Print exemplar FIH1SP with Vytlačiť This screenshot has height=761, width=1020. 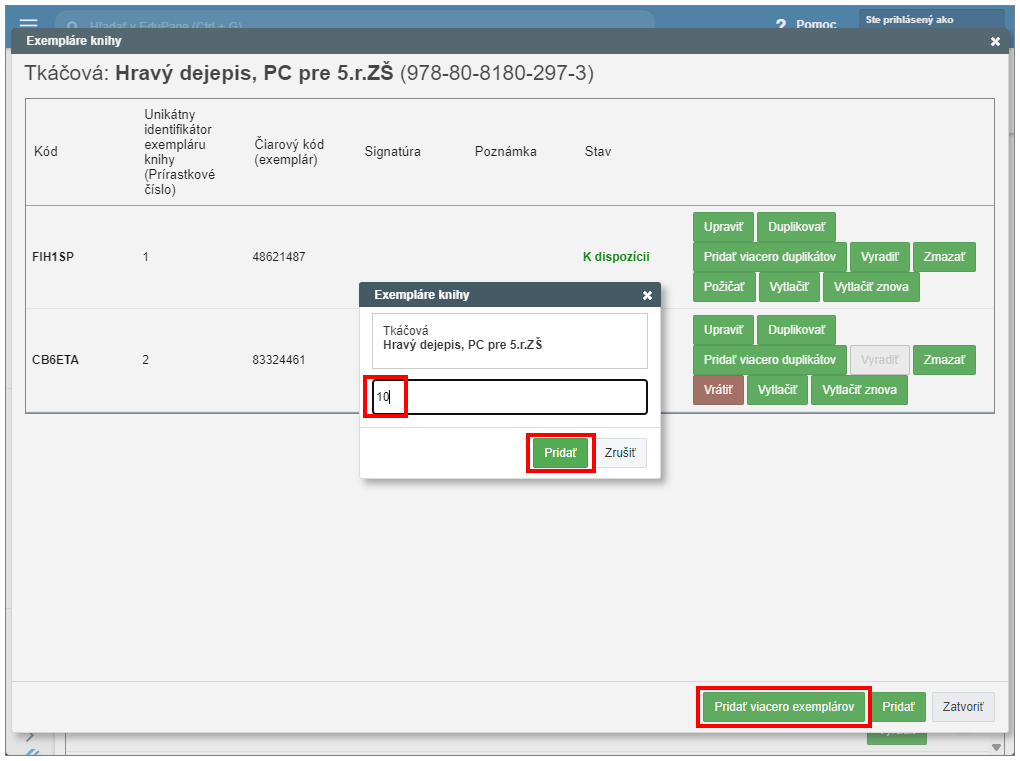tap(788, 287)
